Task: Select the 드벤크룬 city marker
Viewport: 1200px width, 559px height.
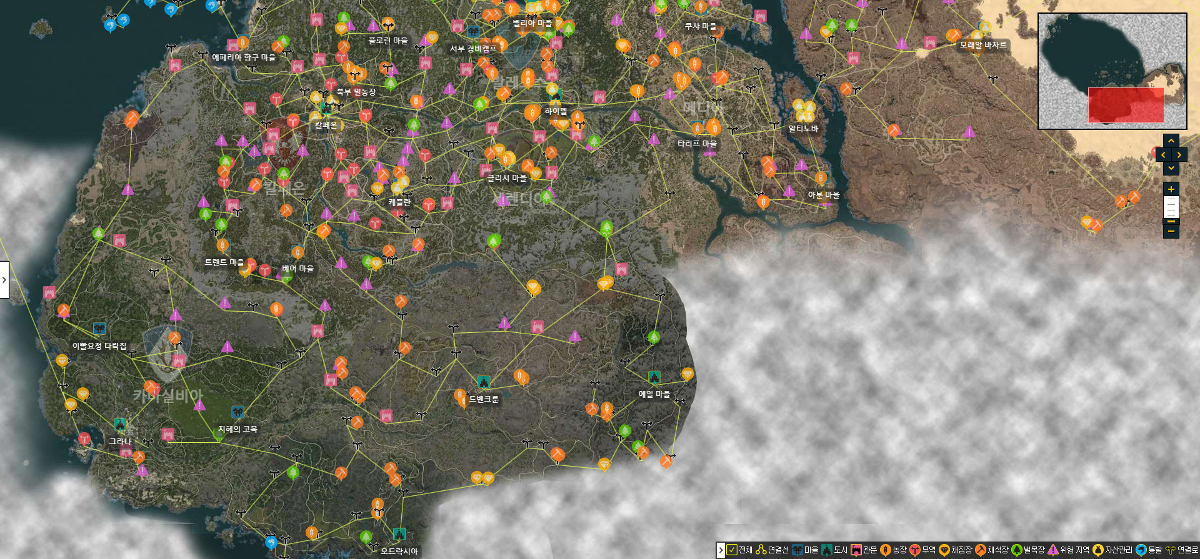Action: point(484,382)
